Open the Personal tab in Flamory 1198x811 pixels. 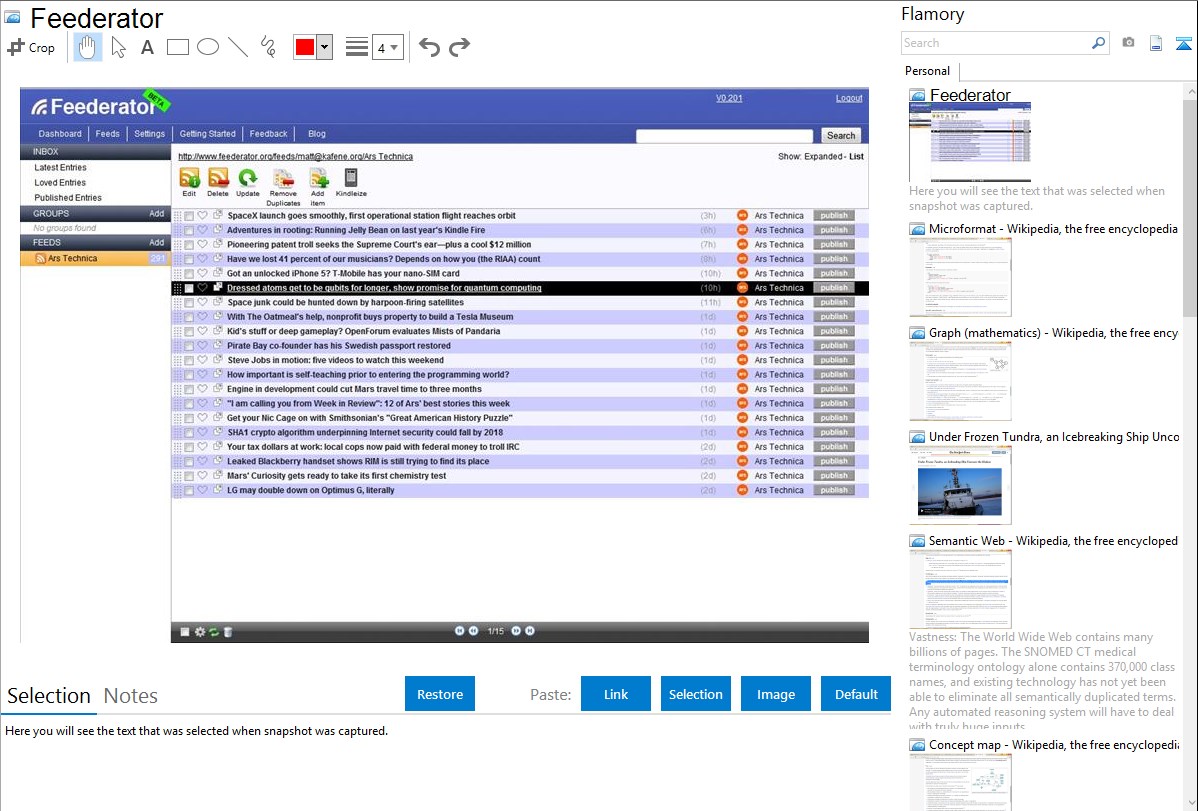click(x=927, y=71)
